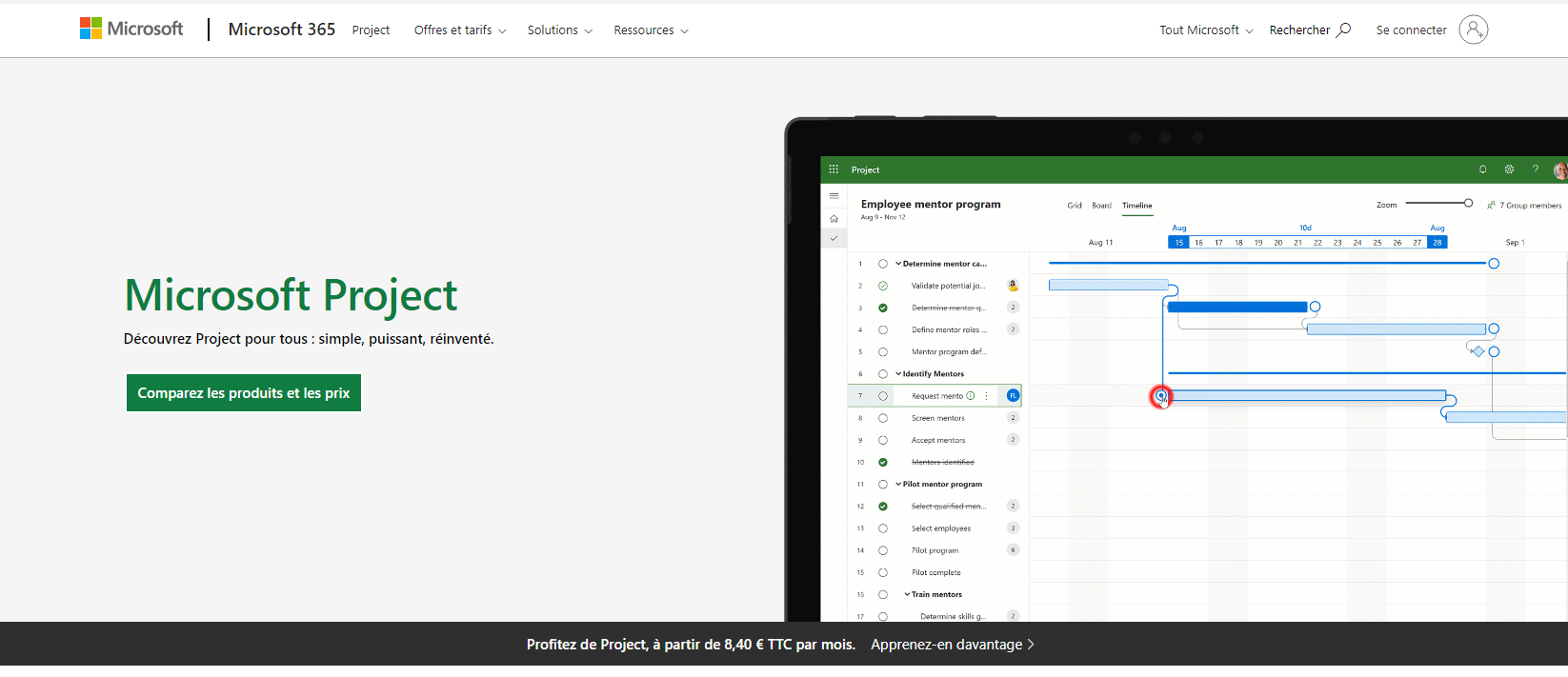Select date 15 in timeline header
Viewport: 1568px width, 677px height.
1178,243
